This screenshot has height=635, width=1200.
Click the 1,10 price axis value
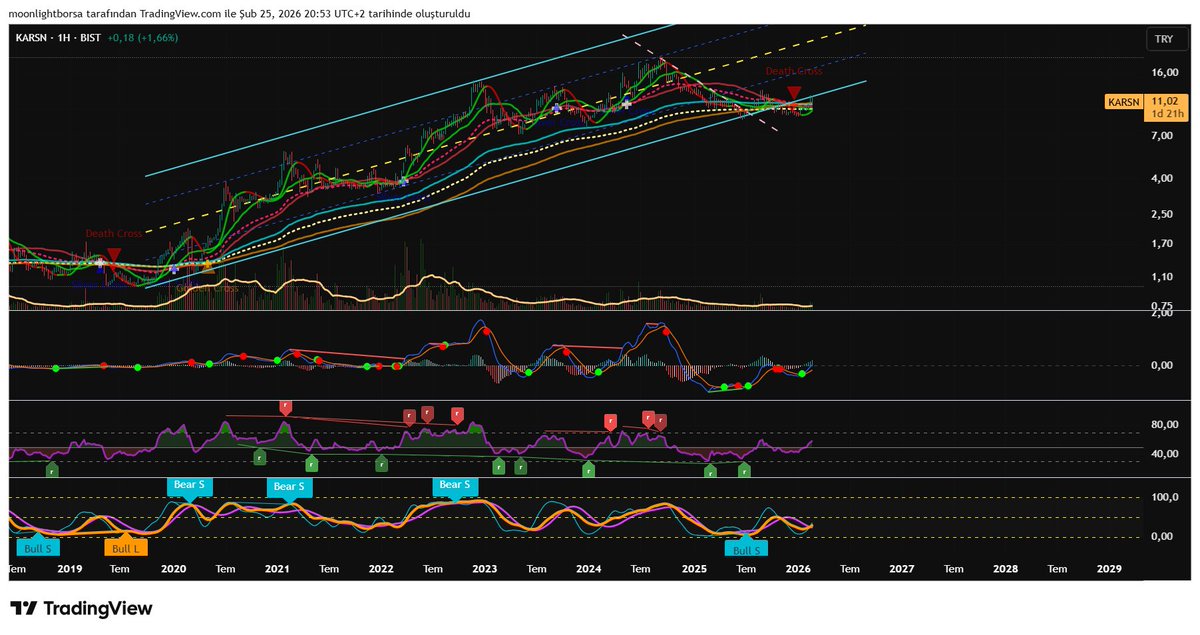(1163, 276)
